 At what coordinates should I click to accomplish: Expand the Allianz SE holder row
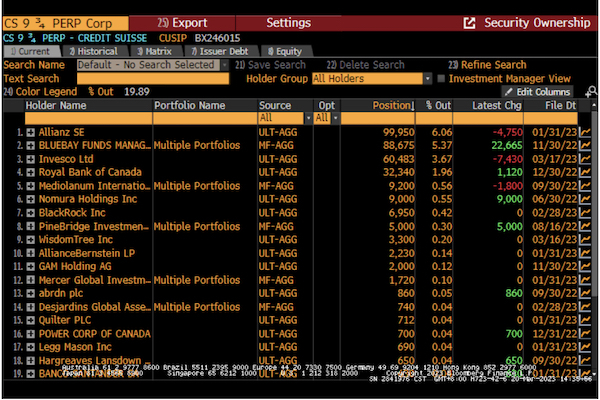[x=31, y=132]
